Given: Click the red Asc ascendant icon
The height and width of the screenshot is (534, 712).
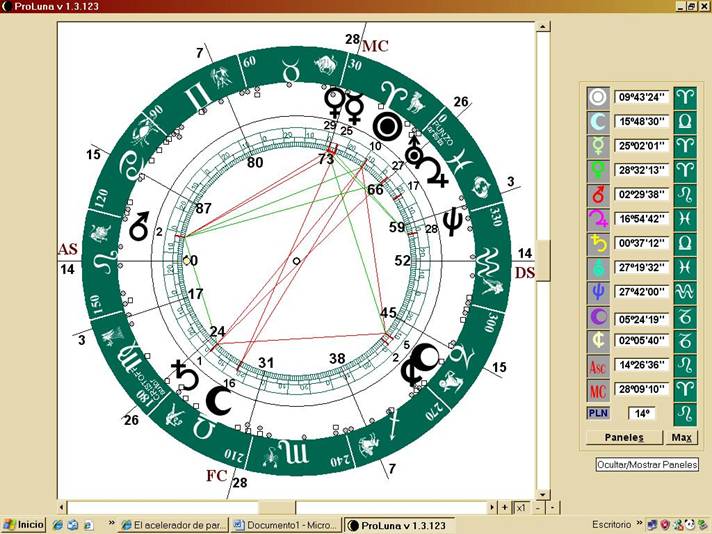Looking at the screenshot, I should 598,366.
